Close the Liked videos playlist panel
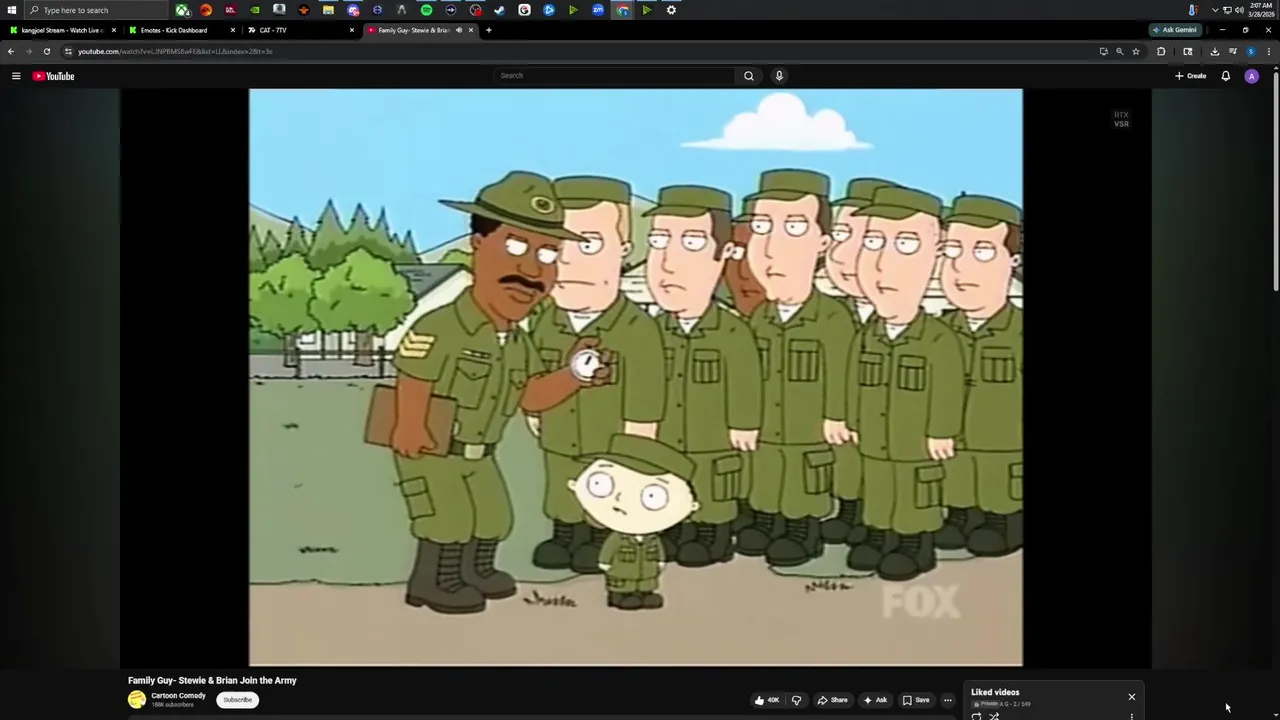Image resolution: width=1280 pixels, height=720 pixels. pyautogui.click(x=1131, y=697)
